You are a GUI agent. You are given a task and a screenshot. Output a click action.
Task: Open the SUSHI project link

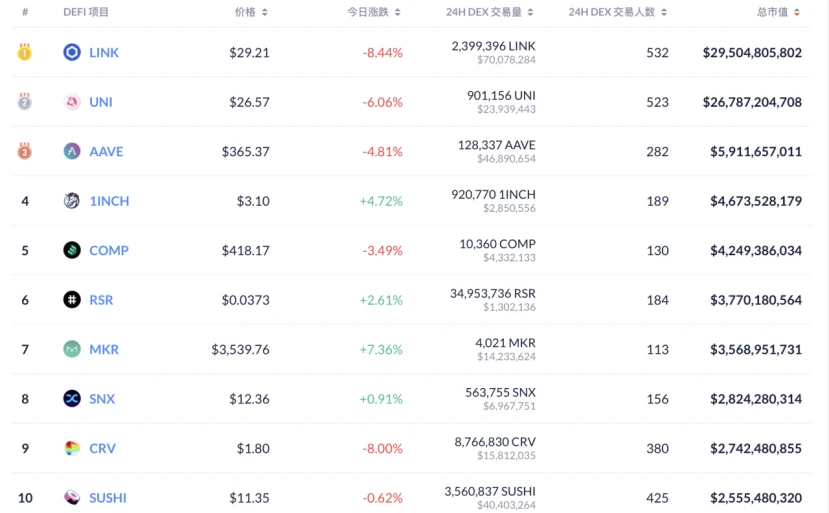pyautogui.click(x=108, y=498)
